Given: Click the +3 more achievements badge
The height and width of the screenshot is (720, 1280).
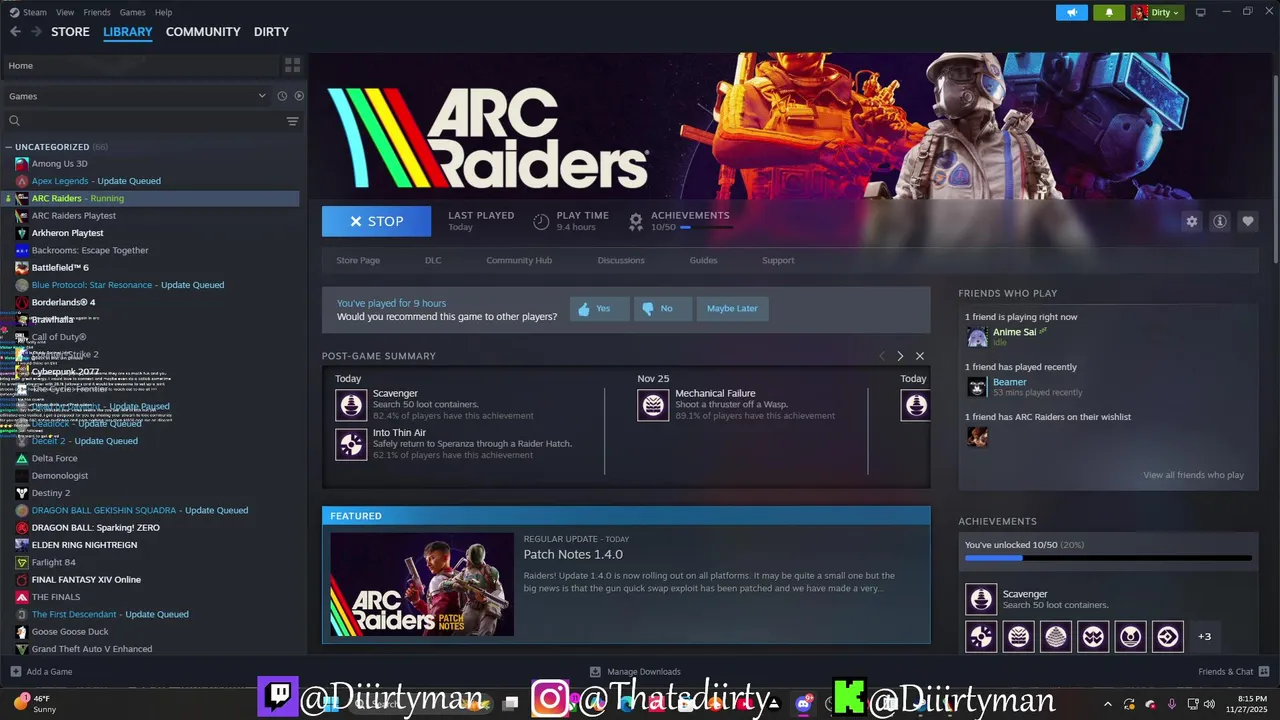Looking at the screenshot, I should tap(1204, 636).
